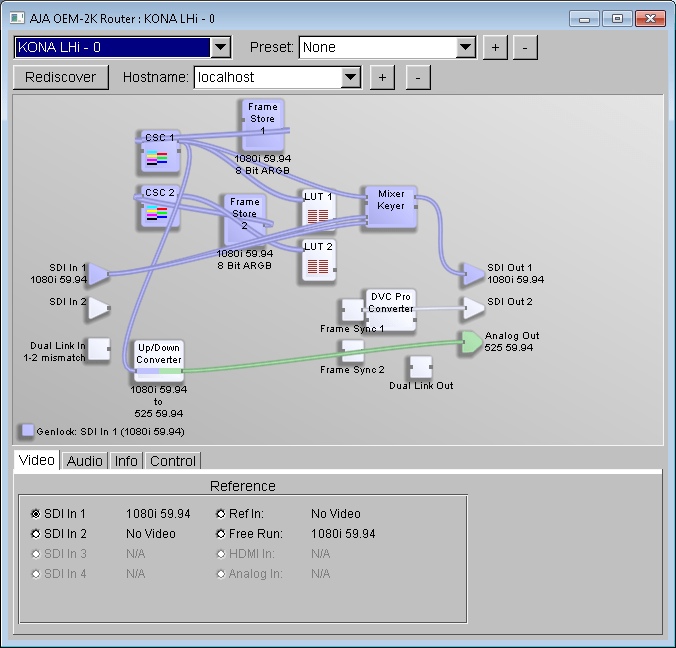This screenshot has width=676, height=648.
Task: Select the Free Run reference option
Action: 221,534
